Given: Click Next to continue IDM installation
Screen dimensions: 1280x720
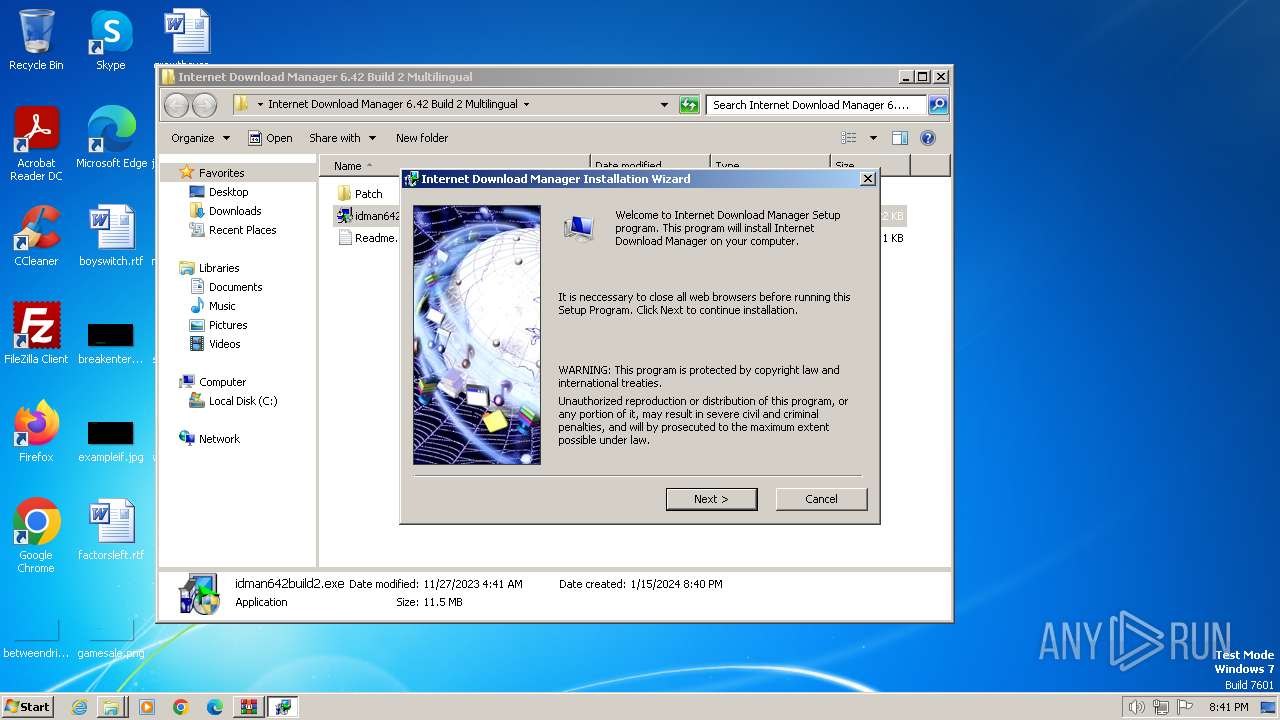Looking at the screenshot, I should [x=711, y=499].
